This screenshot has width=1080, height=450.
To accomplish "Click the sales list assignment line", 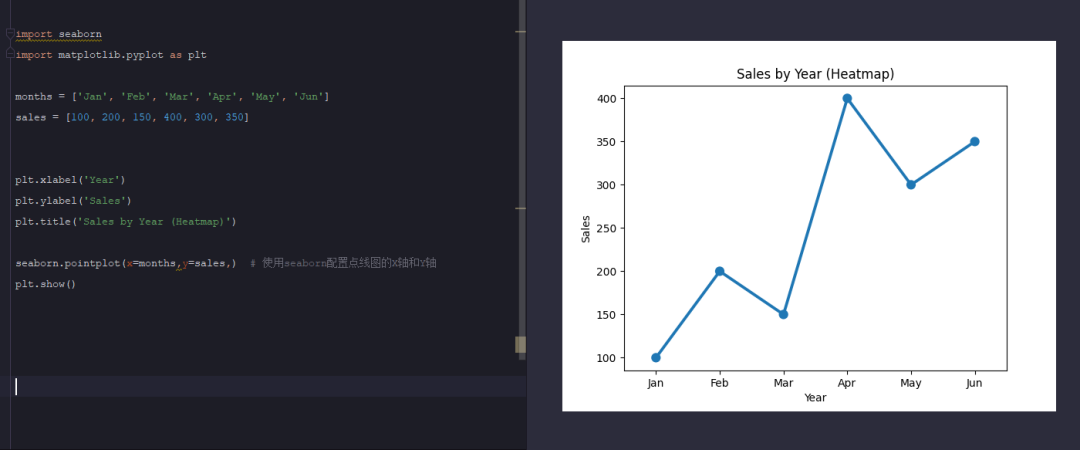I will coord(131,117).
